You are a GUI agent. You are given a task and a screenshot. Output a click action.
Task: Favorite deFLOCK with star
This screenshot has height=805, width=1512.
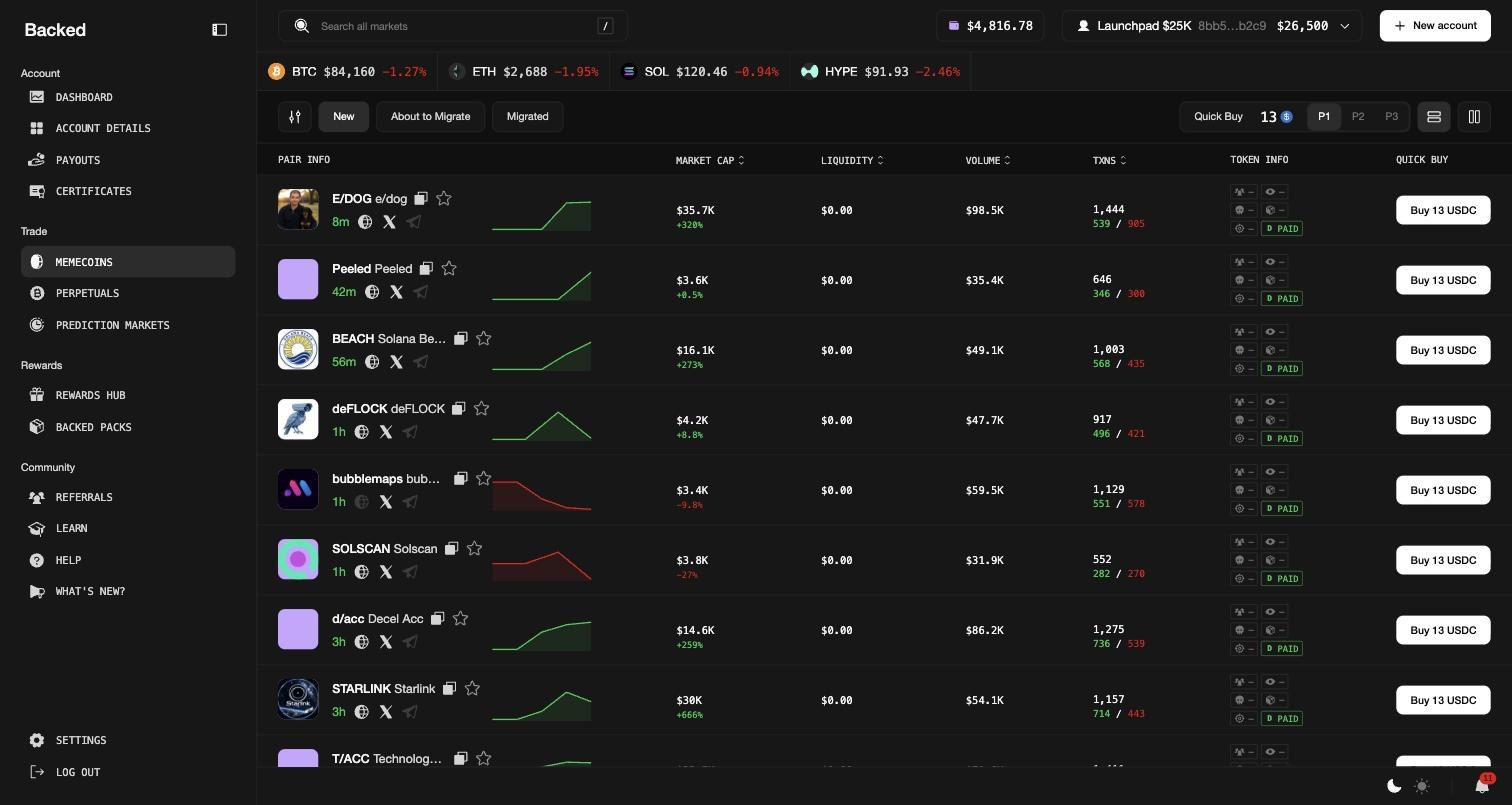[x=481, y=409]
